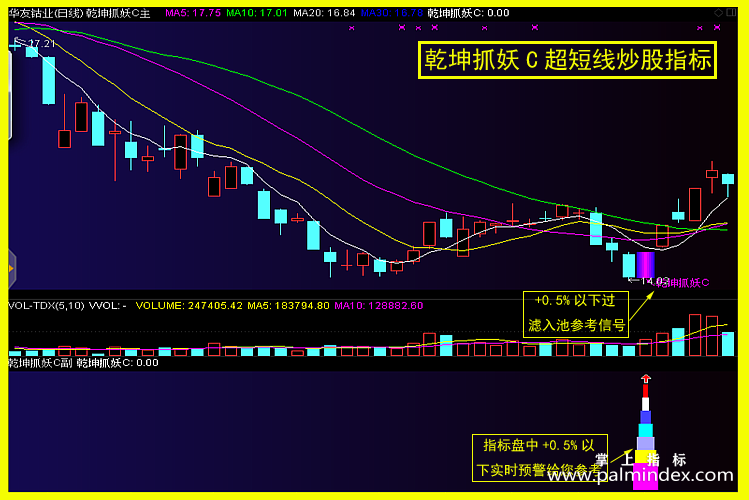Viewport: 749px width, 500px height.
Task: Click the MA30: 16.78 label
Action: (392, 13)
